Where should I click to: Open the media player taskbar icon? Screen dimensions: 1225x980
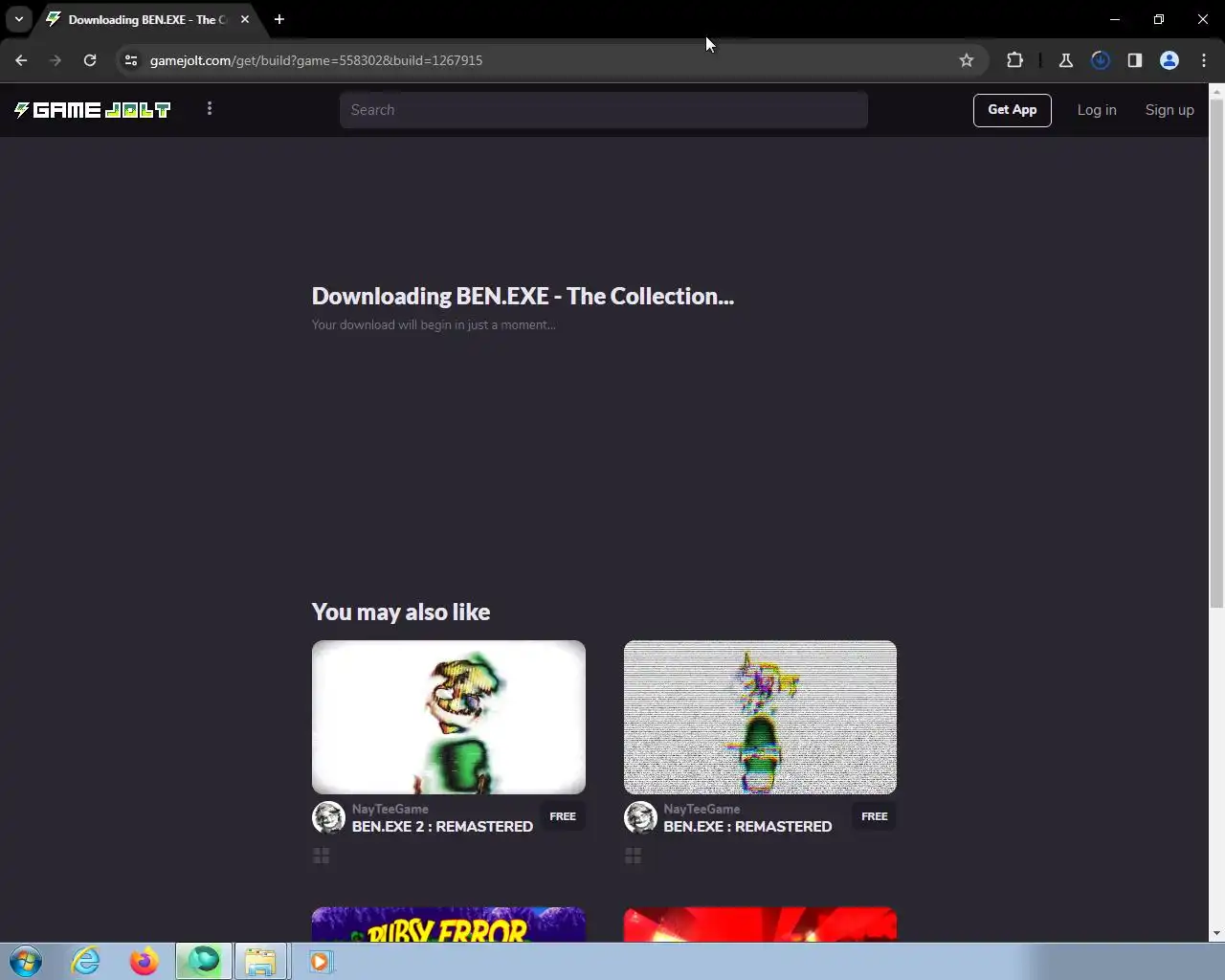click(320, 961)
